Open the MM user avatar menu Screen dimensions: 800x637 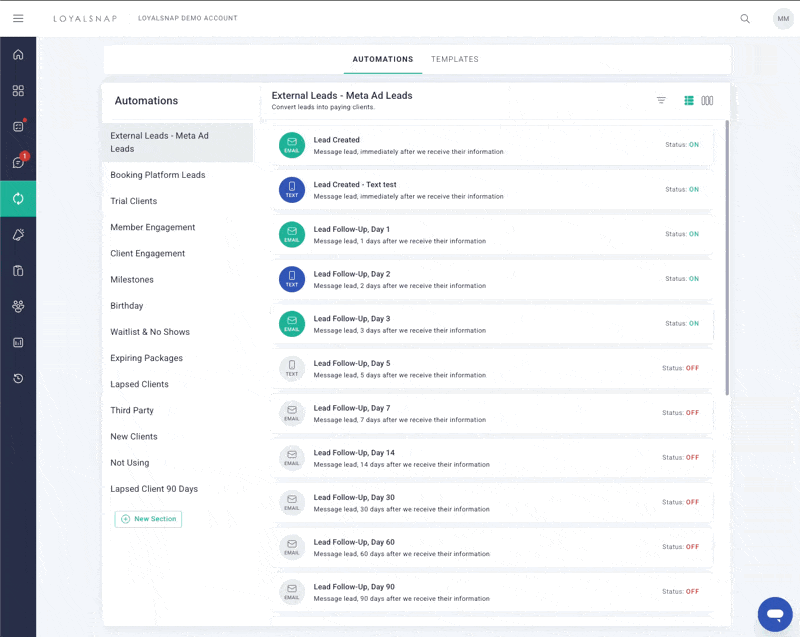[x=783, y=19]
